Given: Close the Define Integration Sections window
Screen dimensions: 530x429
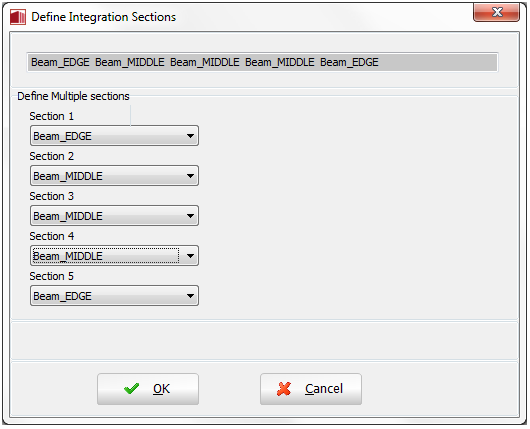Looking at the screenshot, I should pyautogui.click(x=496, y=13).
